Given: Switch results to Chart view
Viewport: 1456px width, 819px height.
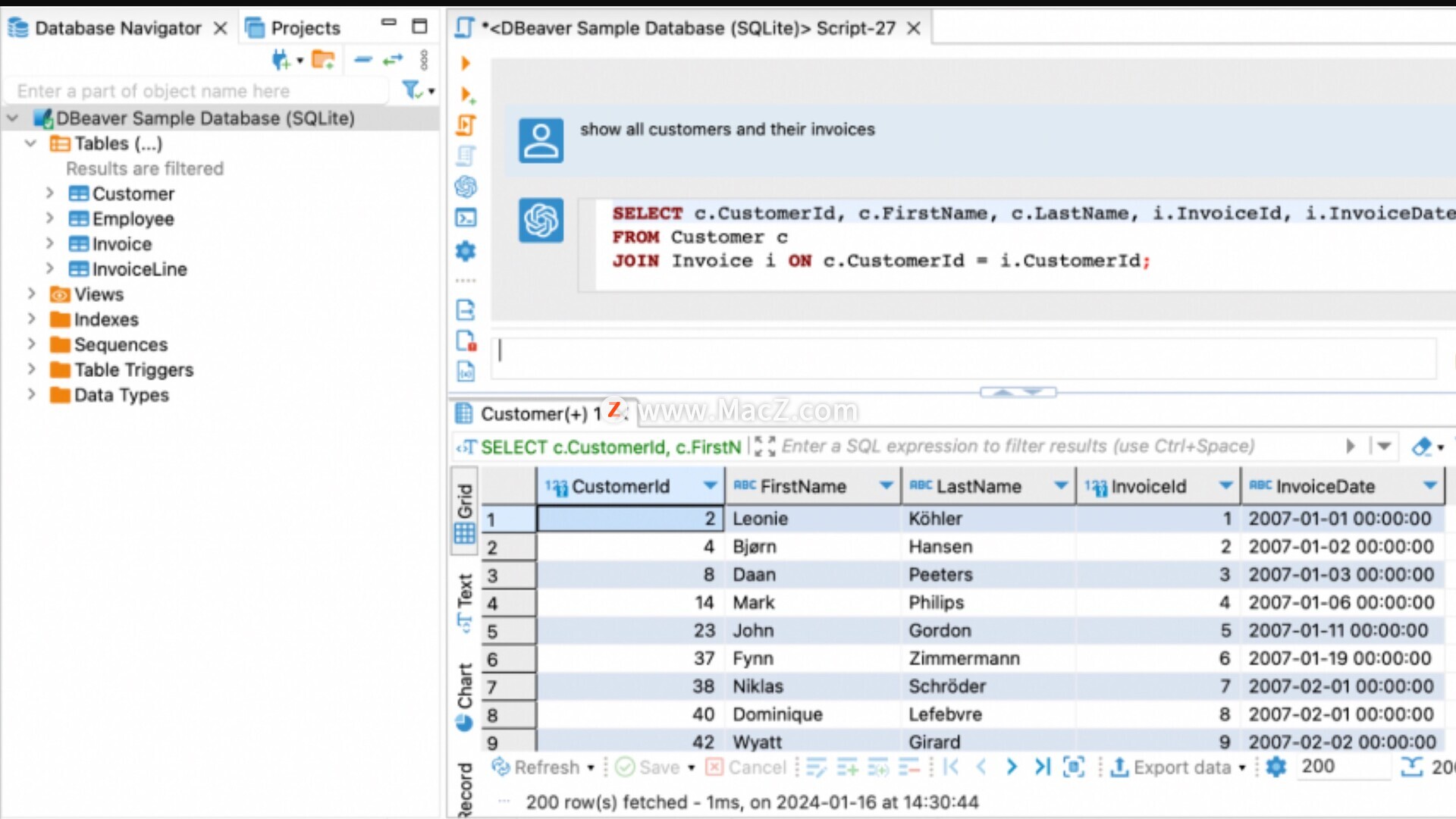Looking at the screenshot, I should point(465,698).
